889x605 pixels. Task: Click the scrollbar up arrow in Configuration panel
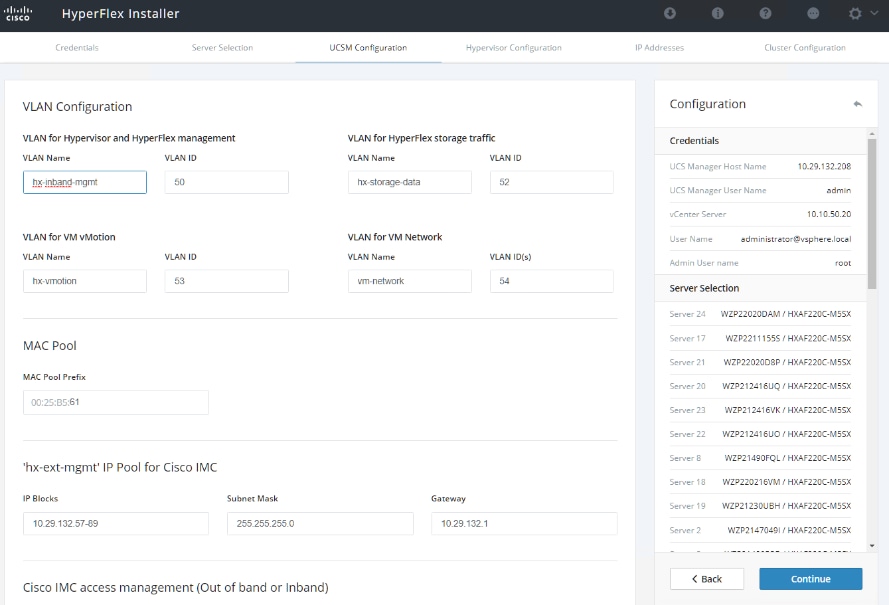pyautogui.click(x=871, y=133)
